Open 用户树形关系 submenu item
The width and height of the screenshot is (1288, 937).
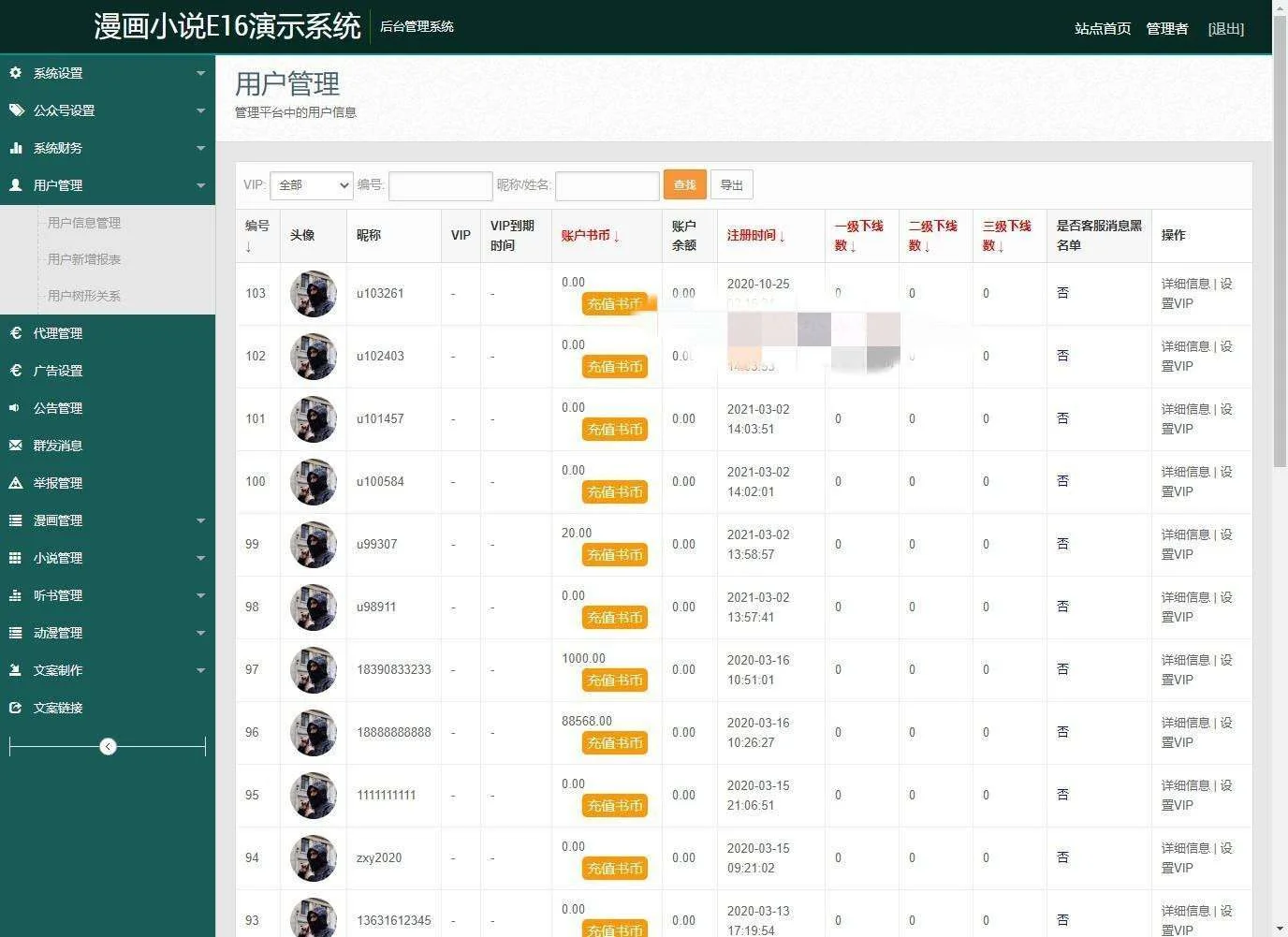click(84, 295)
